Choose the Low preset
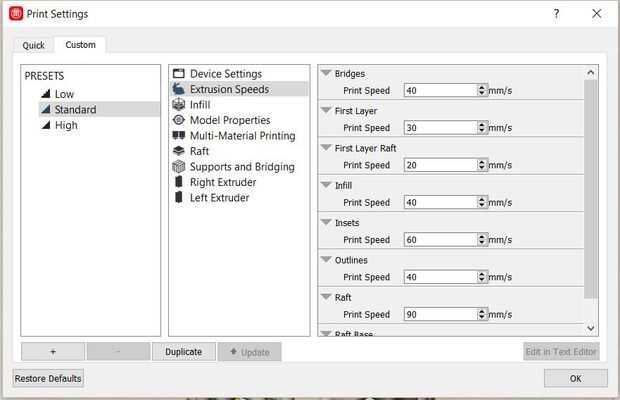620x400 pixels. pos(64,94)
